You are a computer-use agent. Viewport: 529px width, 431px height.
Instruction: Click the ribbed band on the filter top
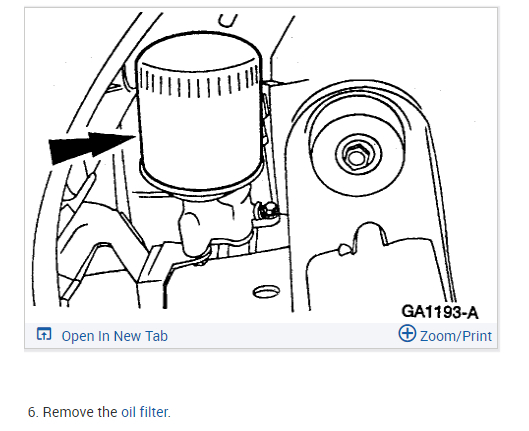[x=199, y=83]
